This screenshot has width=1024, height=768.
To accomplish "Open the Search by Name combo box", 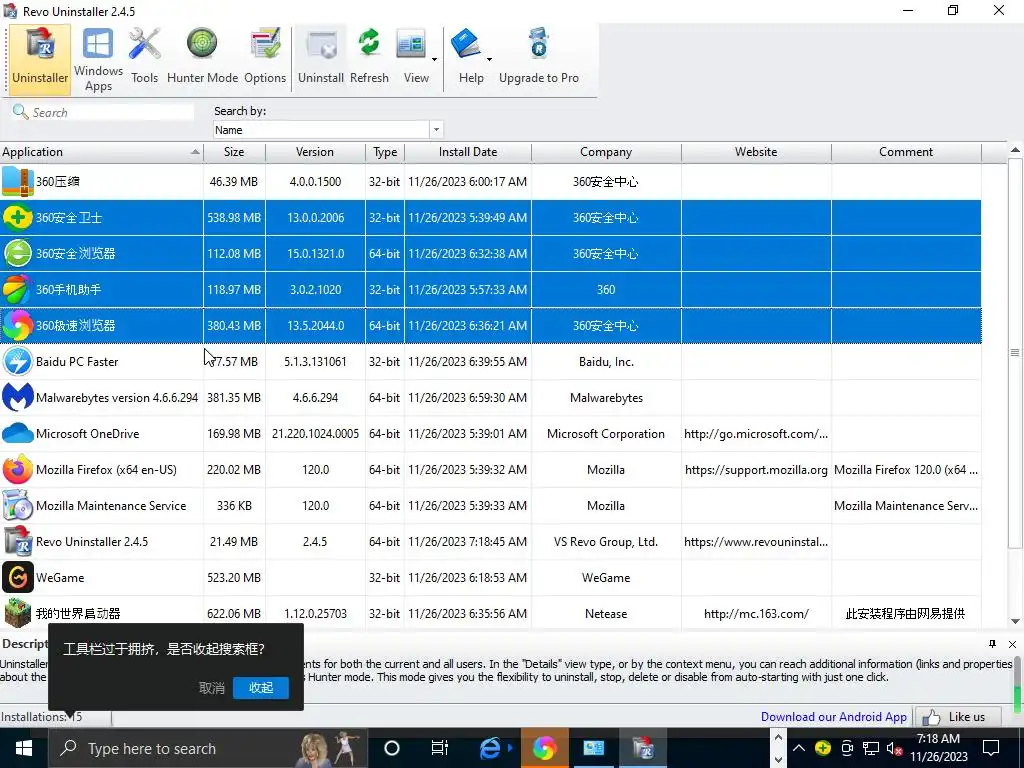I will (328, 129).
